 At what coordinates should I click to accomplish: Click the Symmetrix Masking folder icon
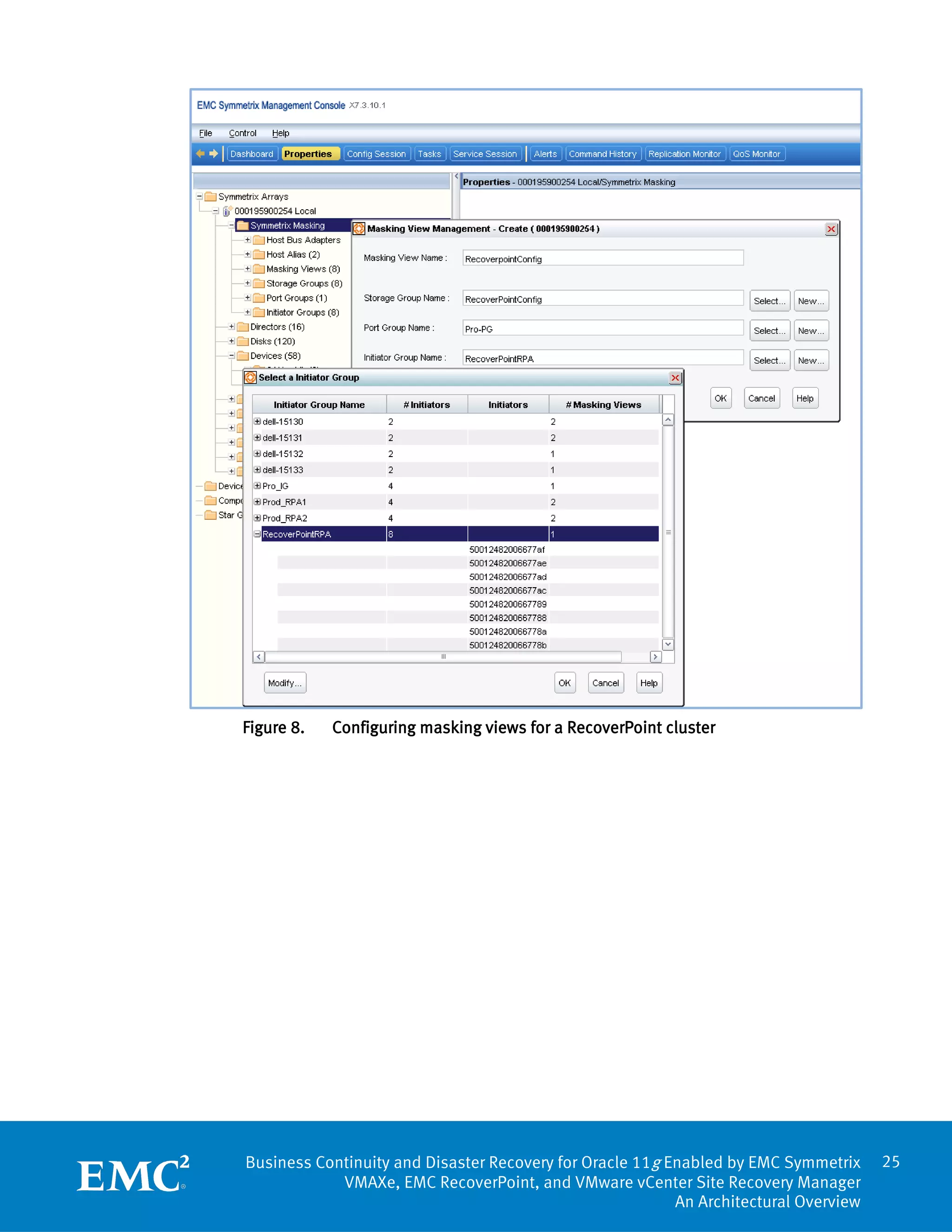coord(243,225)
